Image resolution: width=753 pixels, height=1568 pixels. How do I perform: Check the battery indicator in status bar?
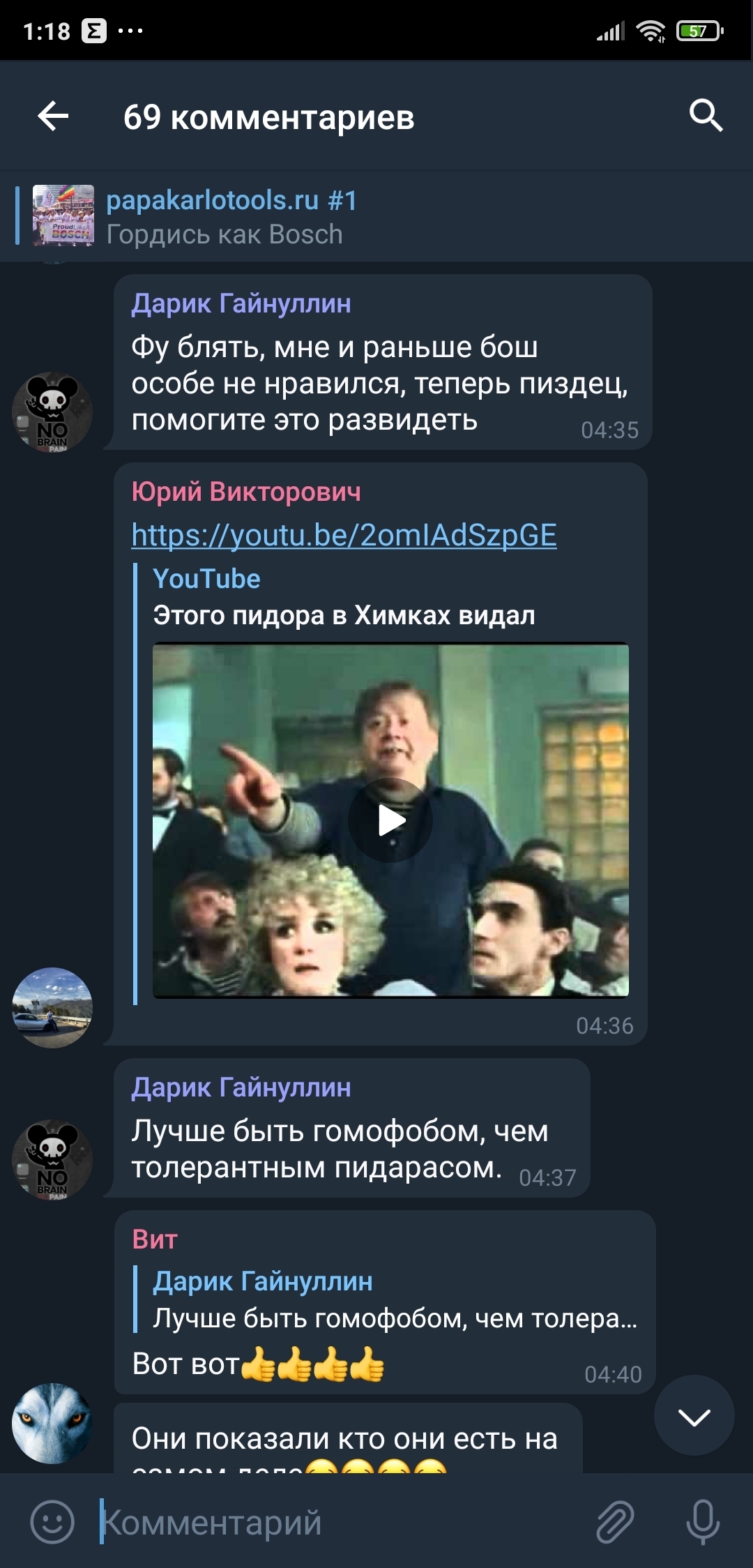[x=699, y=31]
